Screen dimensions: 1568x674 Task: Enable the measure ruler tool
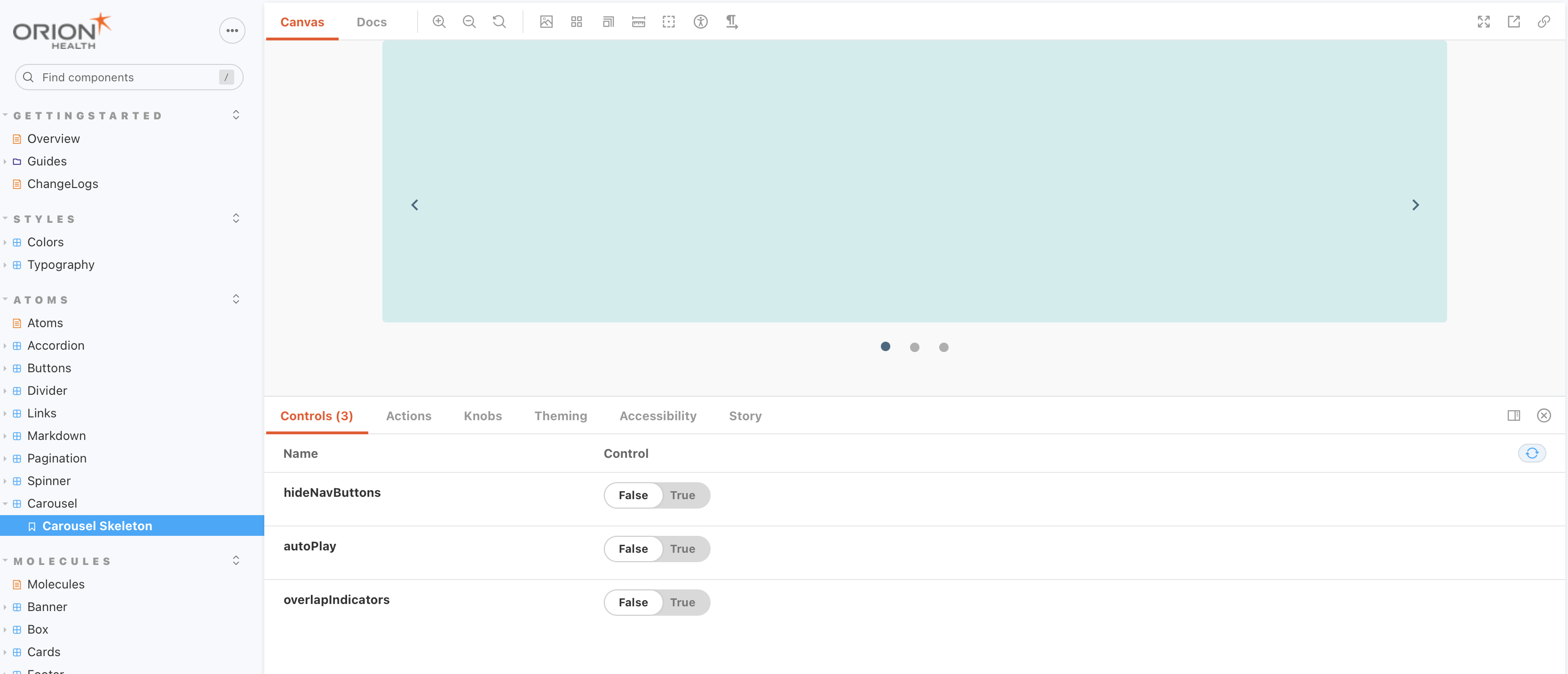[638, 22]
